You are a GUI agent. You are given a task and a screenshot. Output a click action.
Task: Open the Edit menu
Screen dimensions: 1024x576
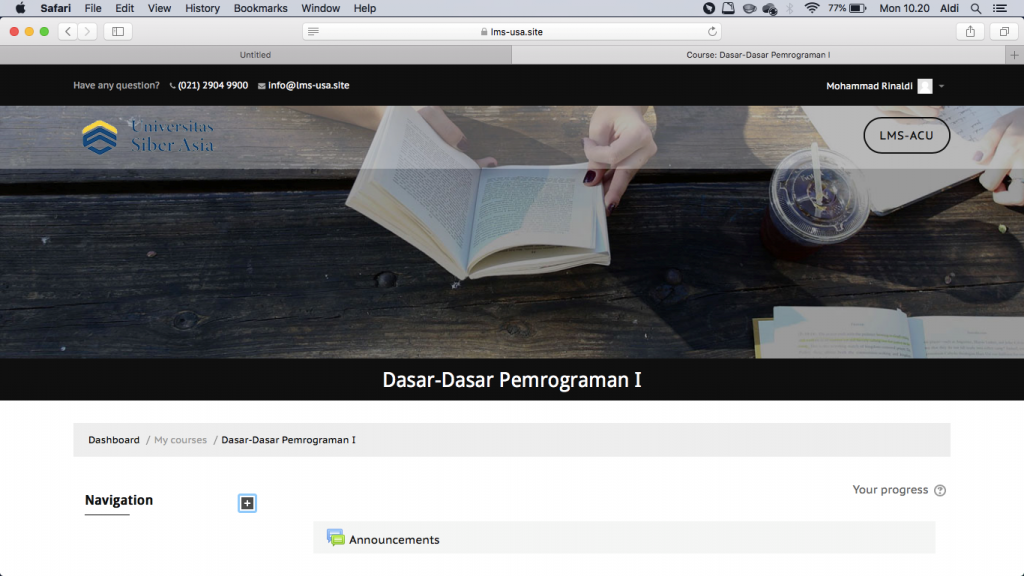pyautogui.click(x=124, y=8)
